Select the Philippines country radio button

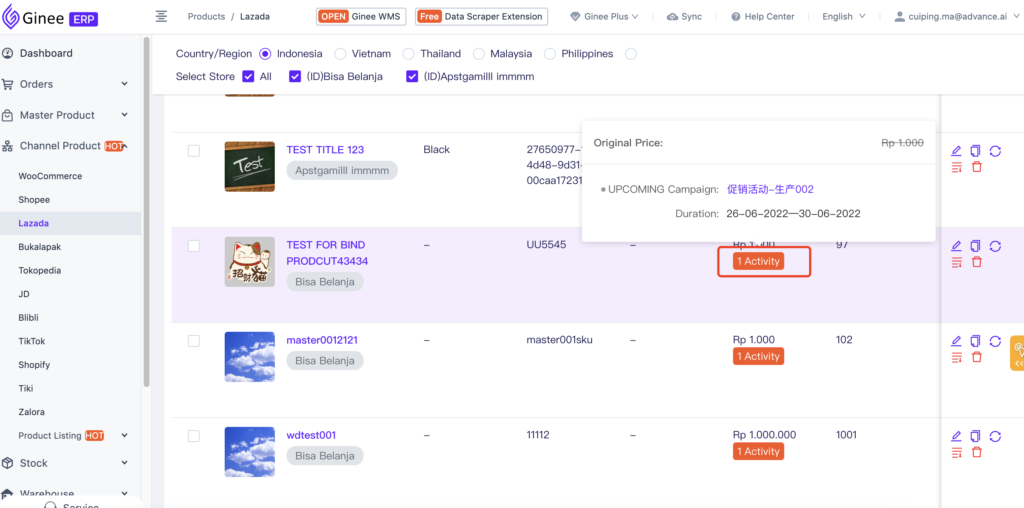[549, 54]
